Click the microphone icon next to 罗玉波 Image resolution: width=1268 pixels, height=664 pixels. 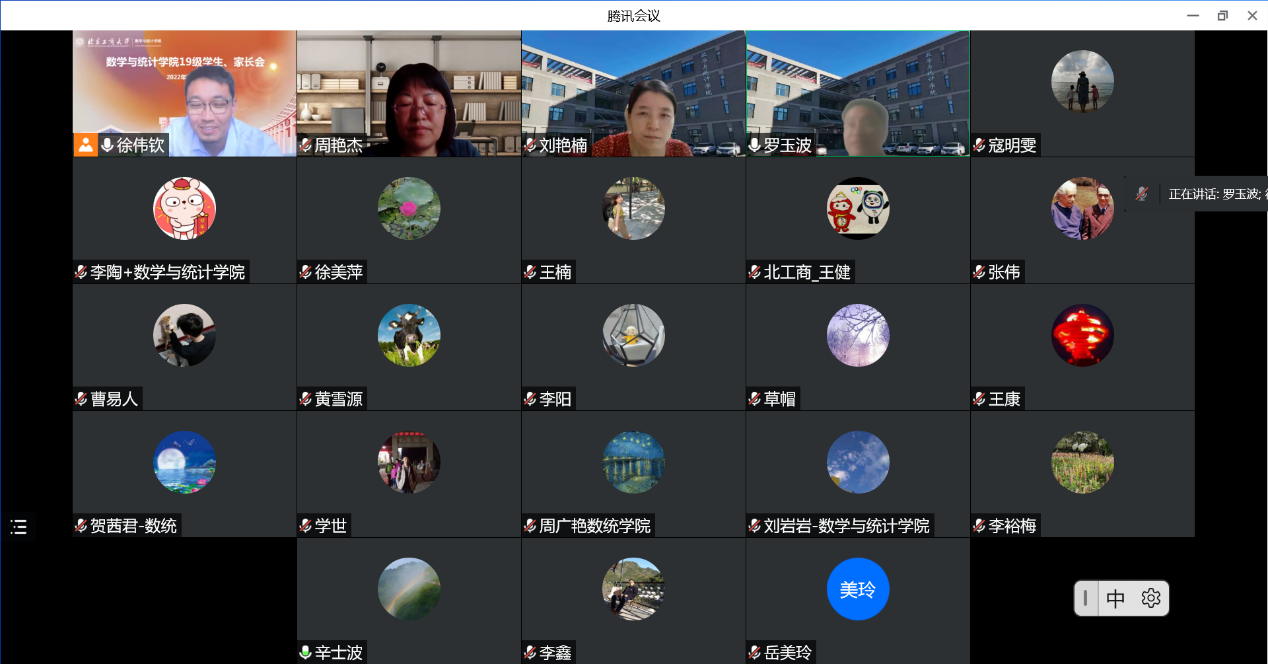pos(755,145)
